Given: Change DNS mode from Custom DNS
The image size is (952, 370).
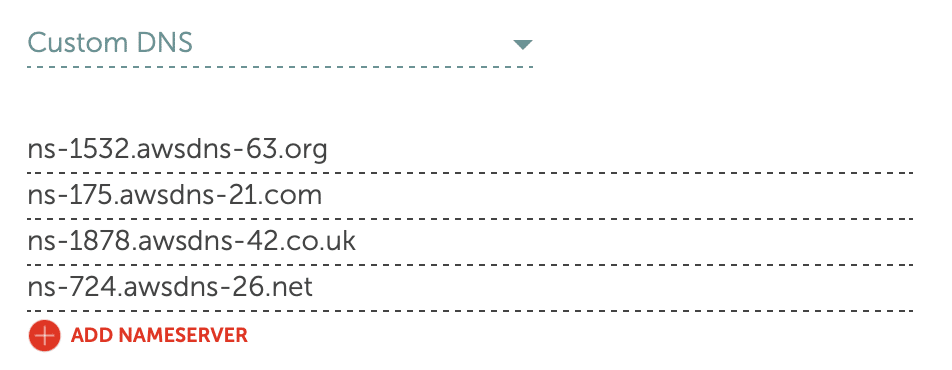Looking at the screenshot, I should click(280, 44).
